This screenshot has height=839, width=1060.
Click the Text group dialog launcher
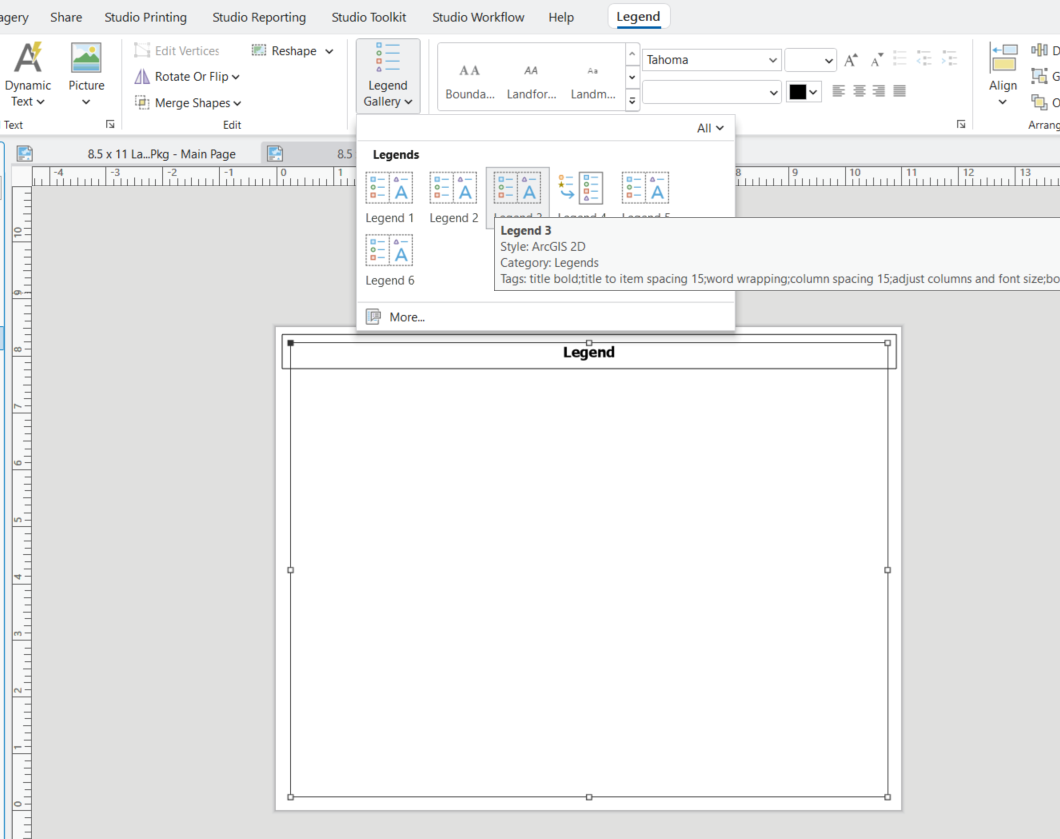pyautogui.click(x=109, y=124)
